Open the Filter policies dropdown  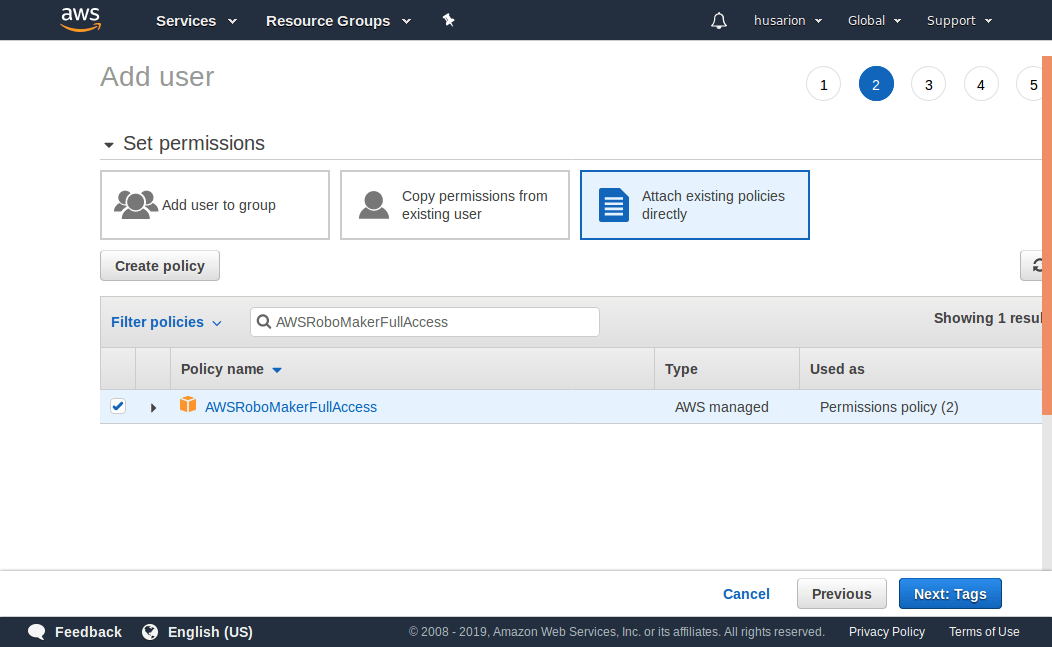pyautogui.click(x=166, y=322)
